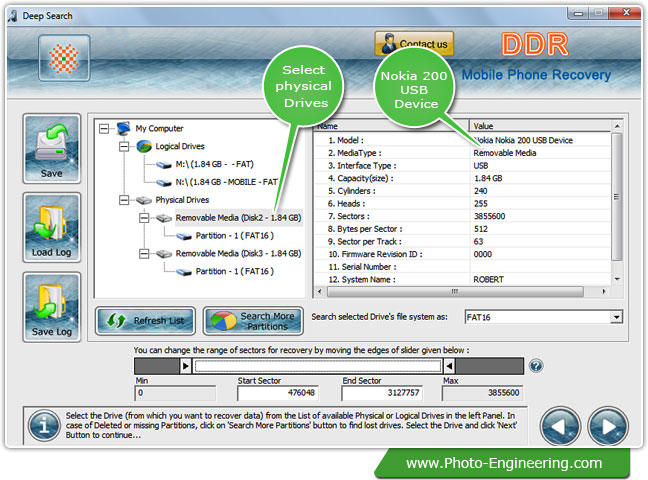
Task: Click the disk icon beside Disk3
Action: point(164,254)
